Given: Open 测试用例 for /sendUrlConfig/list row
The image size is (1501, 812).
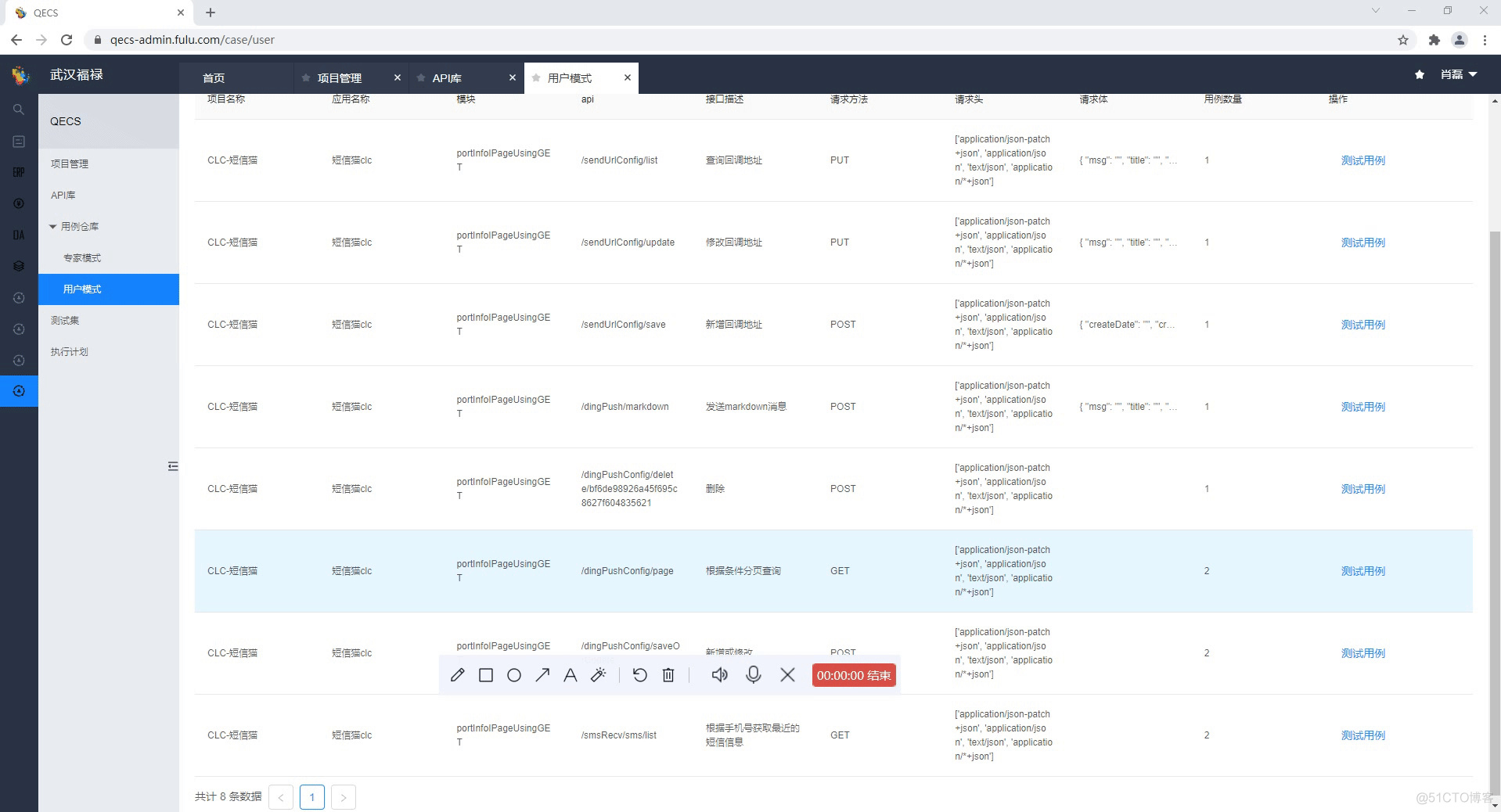Looking at the screenshot, I should [x=1363, y=160].
